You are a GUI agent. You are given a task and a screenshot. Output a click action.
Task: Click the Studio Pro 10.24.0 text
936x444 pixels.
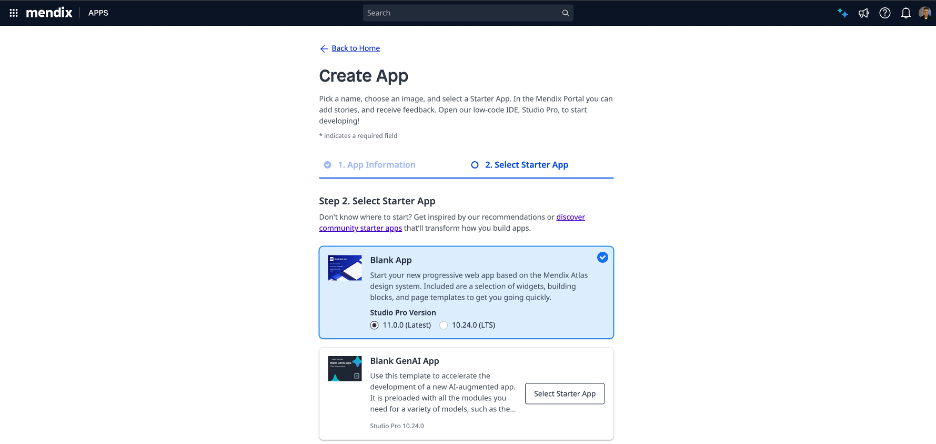(397, 426)
